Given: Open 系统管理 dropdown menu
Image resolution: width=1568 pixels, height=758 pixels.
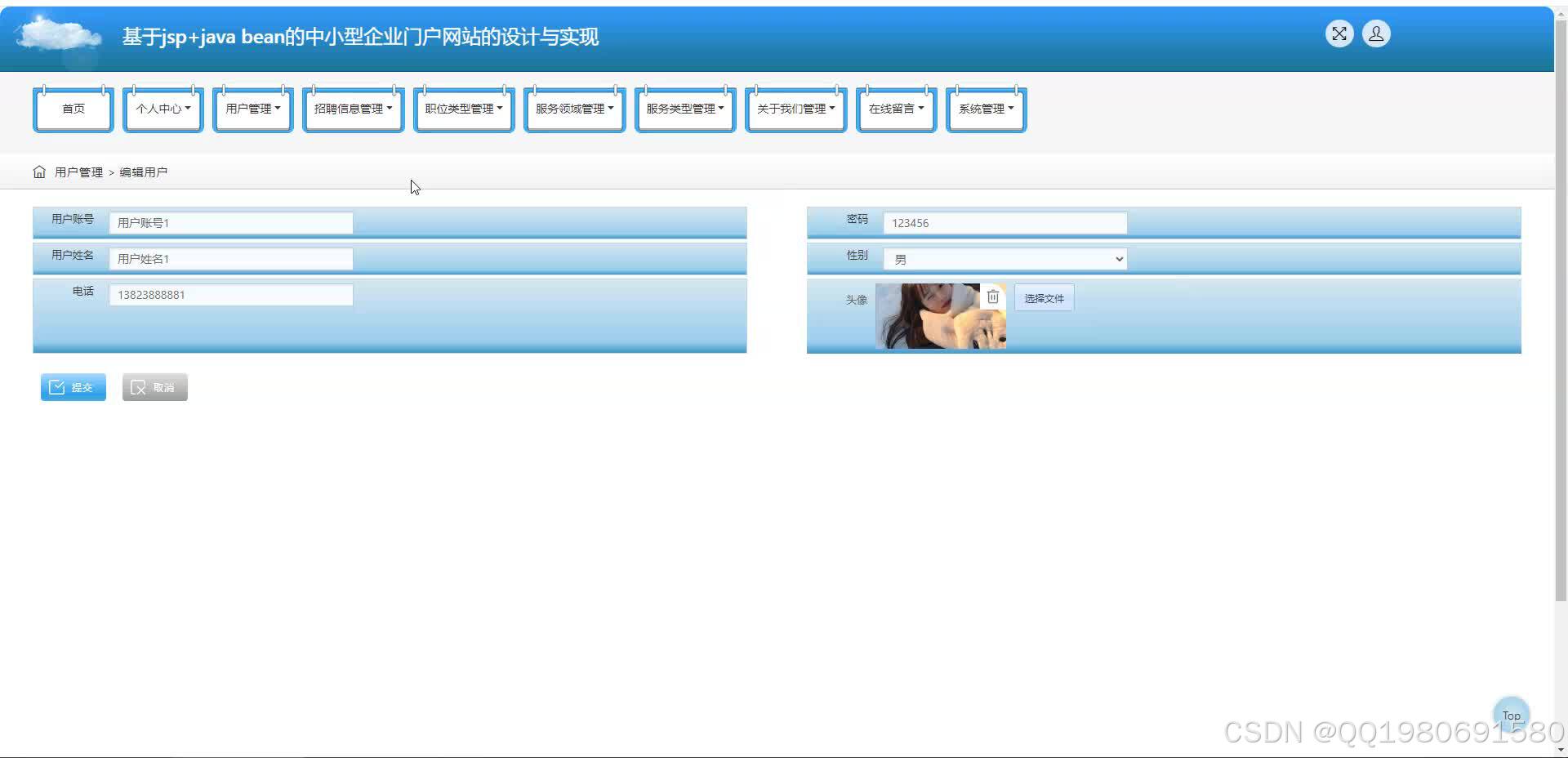Looking at the screenshot, I should pyautogui.click(x=987, y=109).
